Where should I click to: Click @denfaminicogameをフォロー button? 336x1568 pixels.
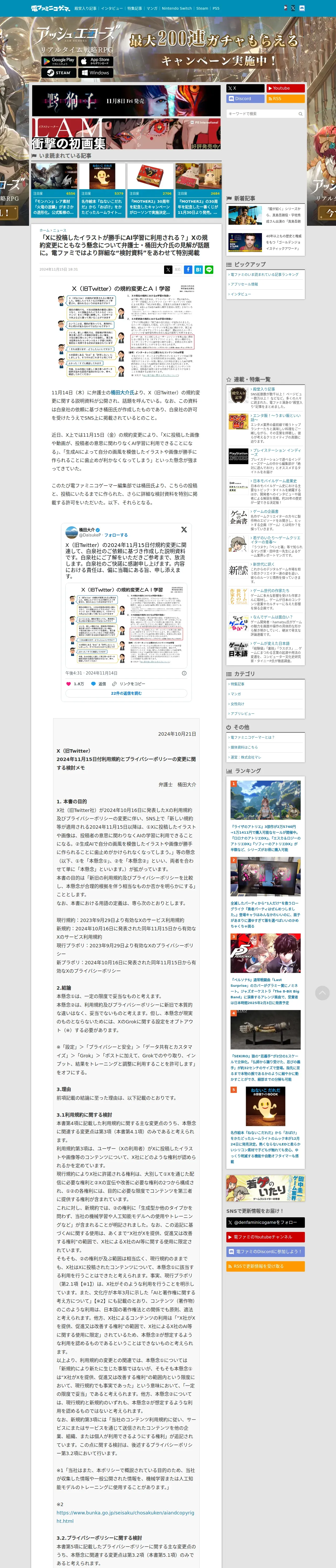coord(265,1222)
